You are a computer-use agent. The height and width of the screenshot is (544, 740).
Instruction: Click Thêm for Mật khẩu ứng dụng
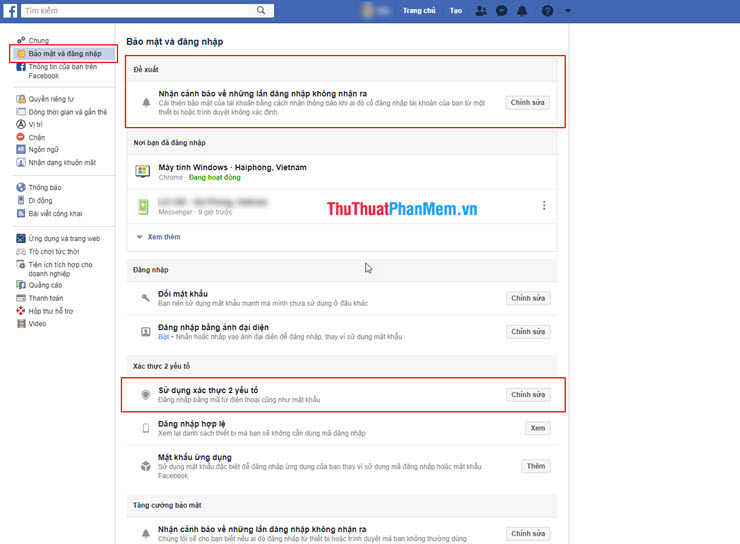(x=536, y=466)
